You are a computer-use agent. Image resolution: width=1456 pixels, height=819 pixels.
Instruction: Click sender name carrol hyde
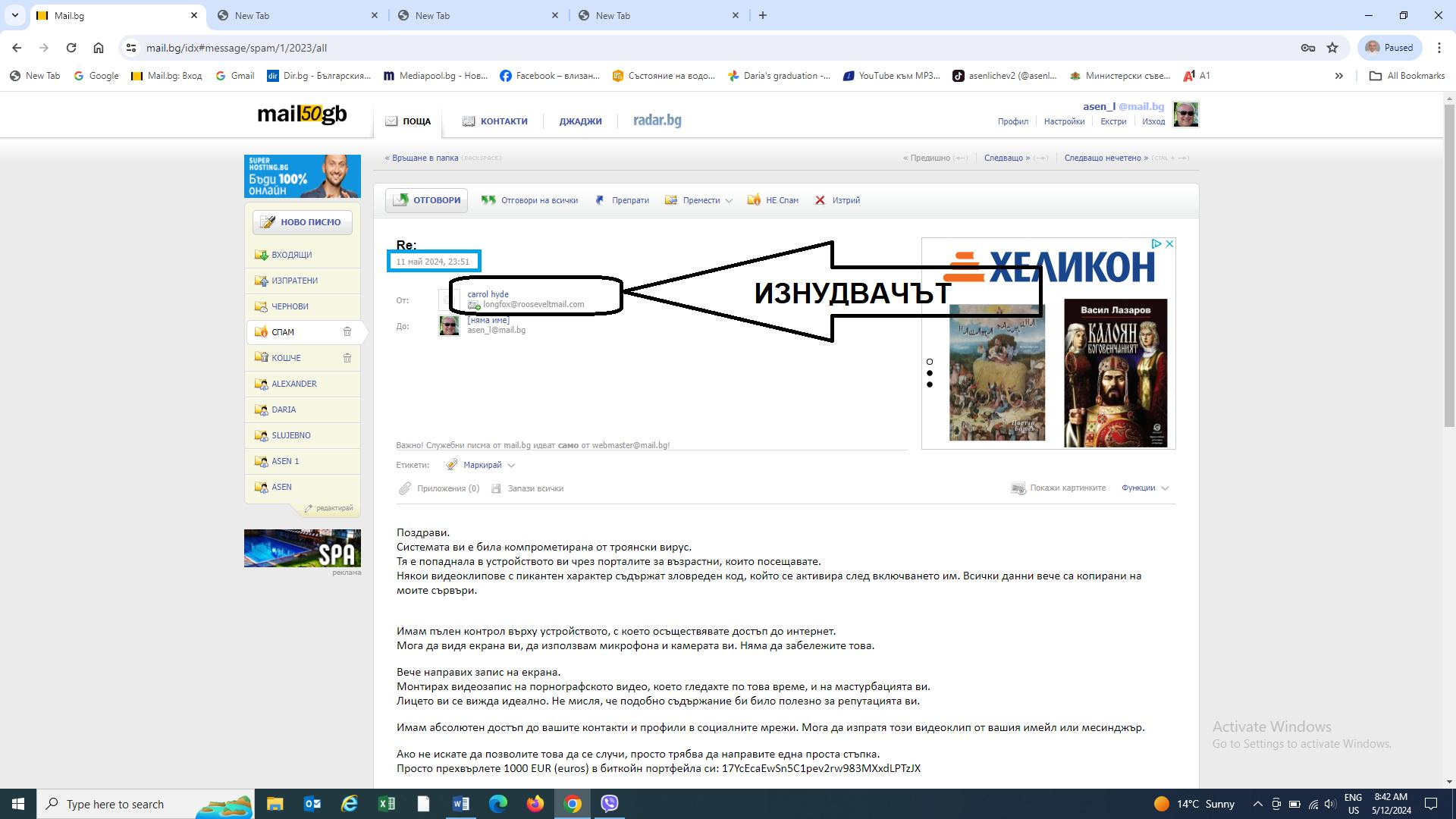pos(488,294)
